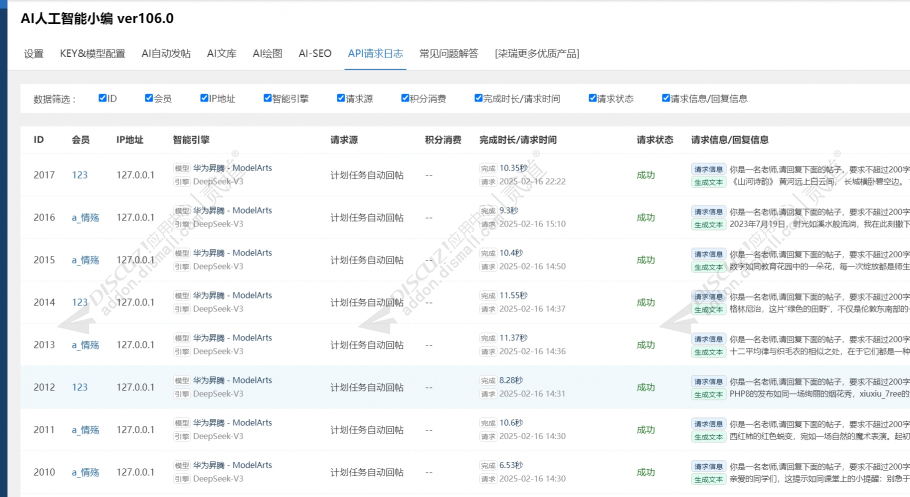Open member 123 in row 2017
This screenshot has width=910, height=497.
pos(80,175)
